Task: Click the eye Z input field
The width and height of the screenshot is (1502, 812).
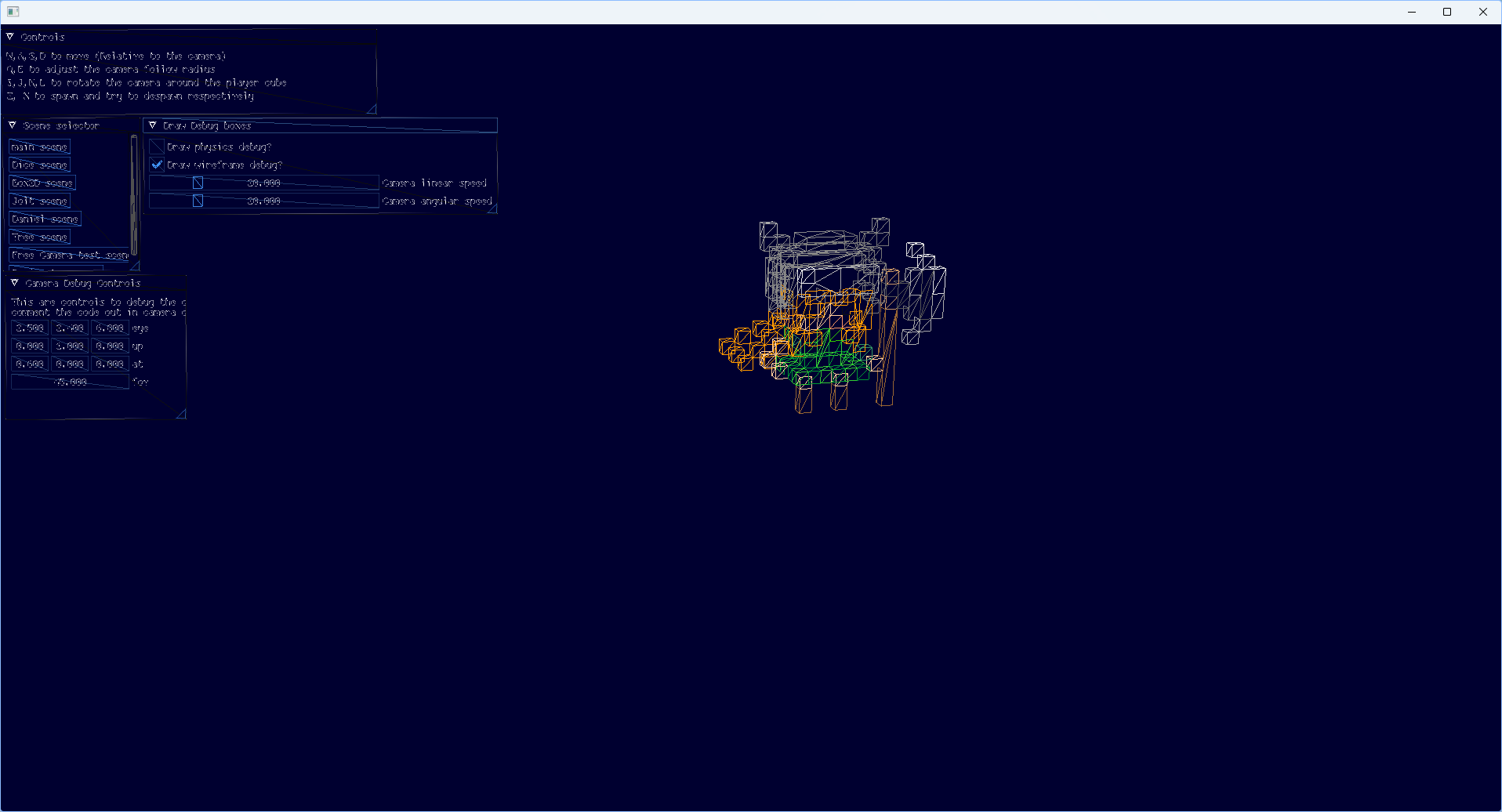Action: point(110,328)
